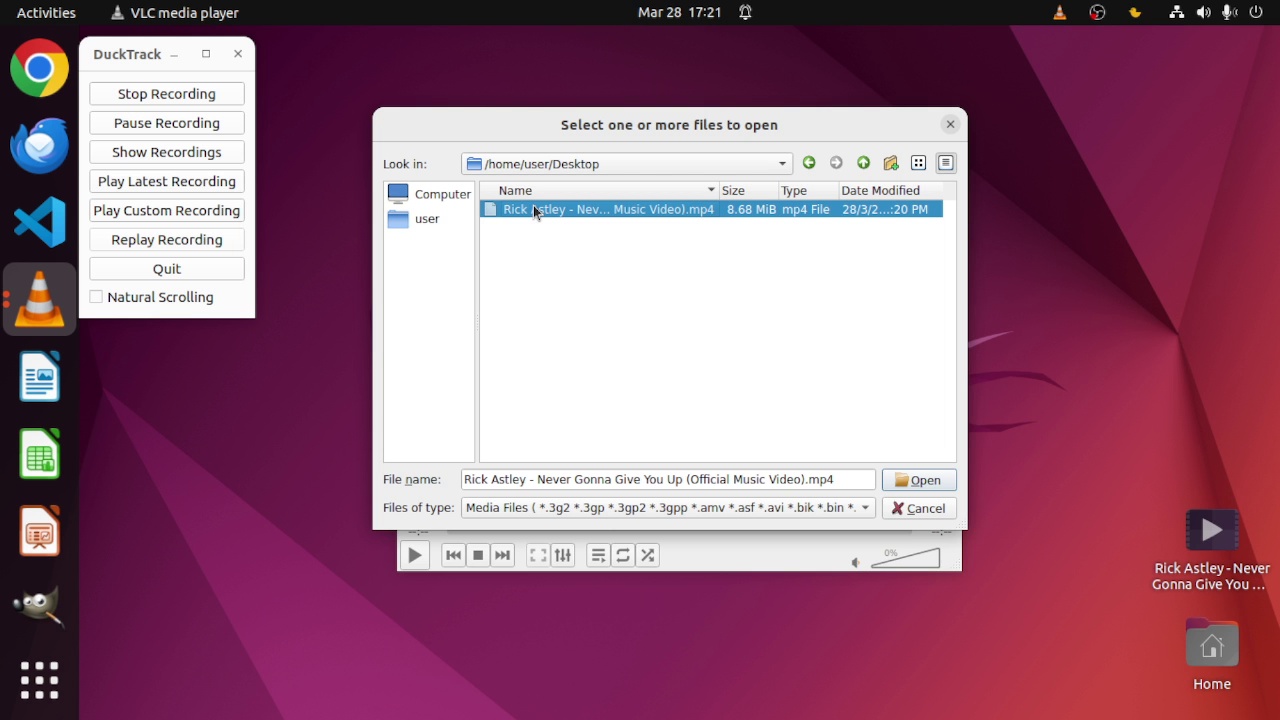Image resolution: width=1280 pixels, height=720 pixels.
Task: Go to parent directory with up arrow
Action: (863, 163)
